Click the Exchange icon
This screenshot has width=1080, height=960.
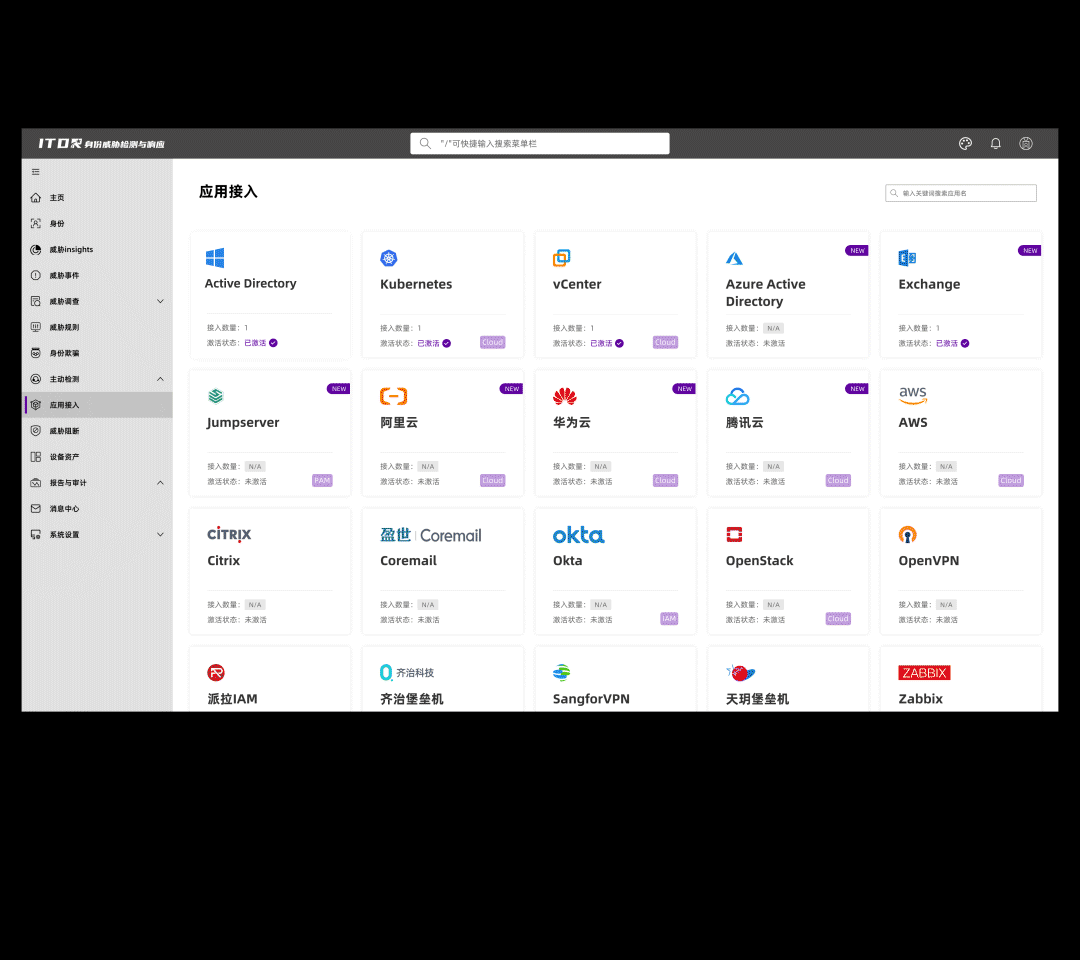click(x=907, y=258)
